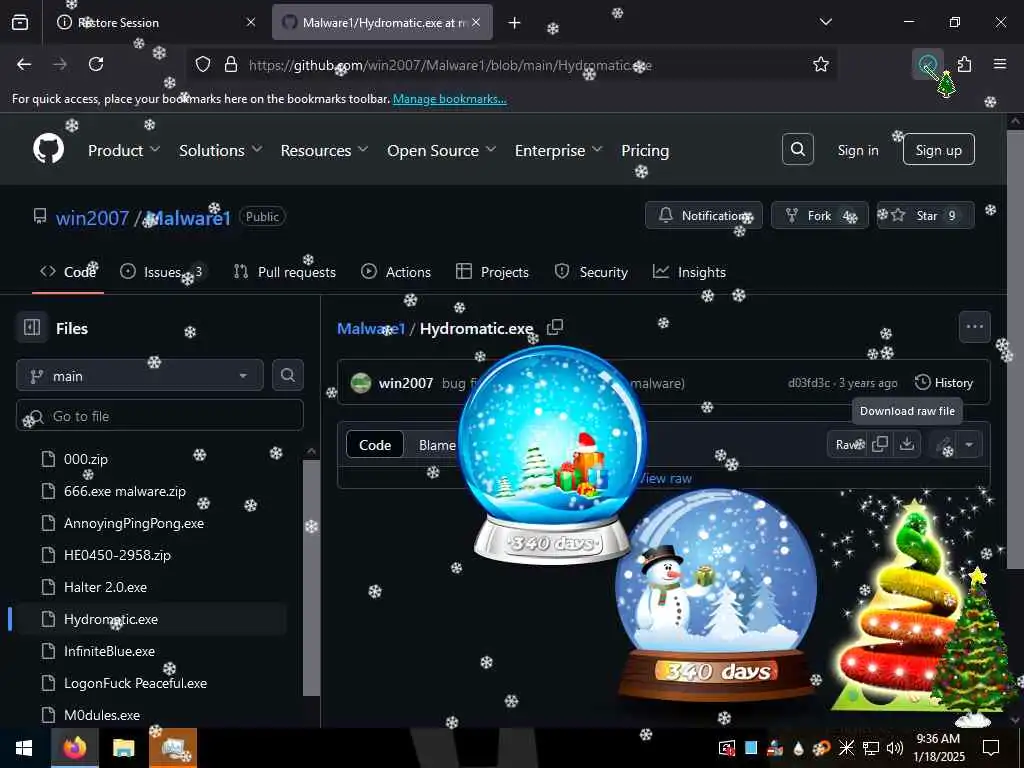The image size is (1024, 768).
Task: Click the Notifications button
Action: pyautogui.click(x=704, y=215)
